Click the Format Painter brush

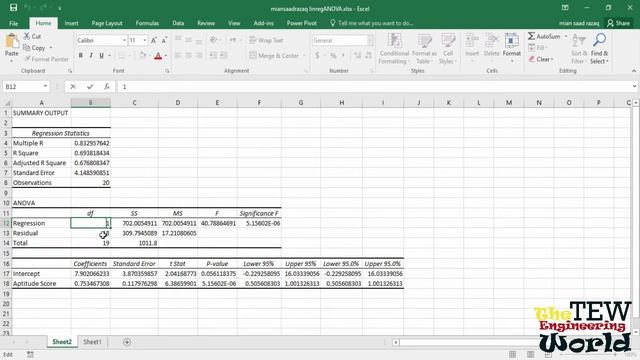point(27,59)
